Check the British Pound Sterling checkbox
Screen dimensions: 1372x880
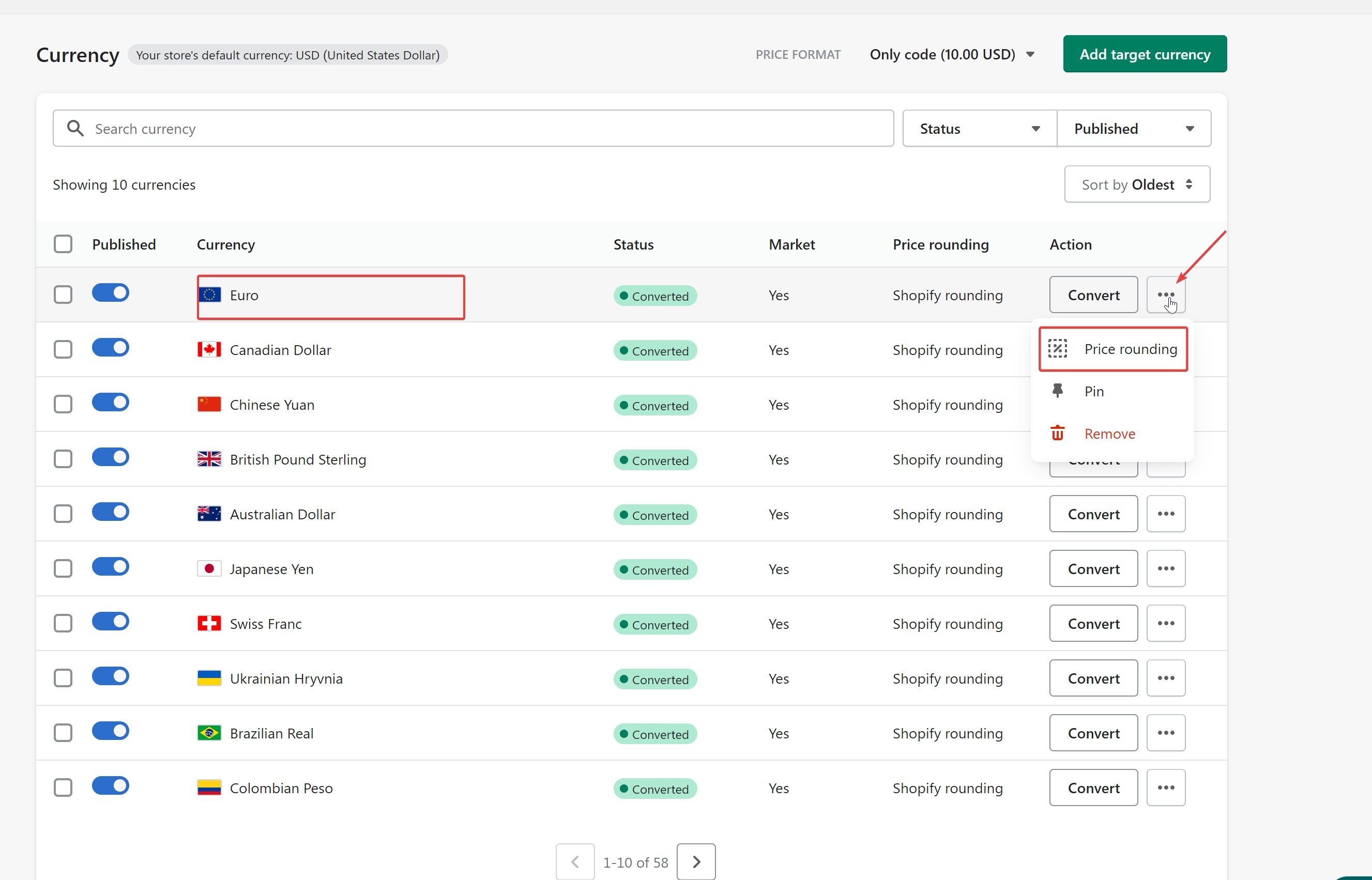click(x=63, y=459)
